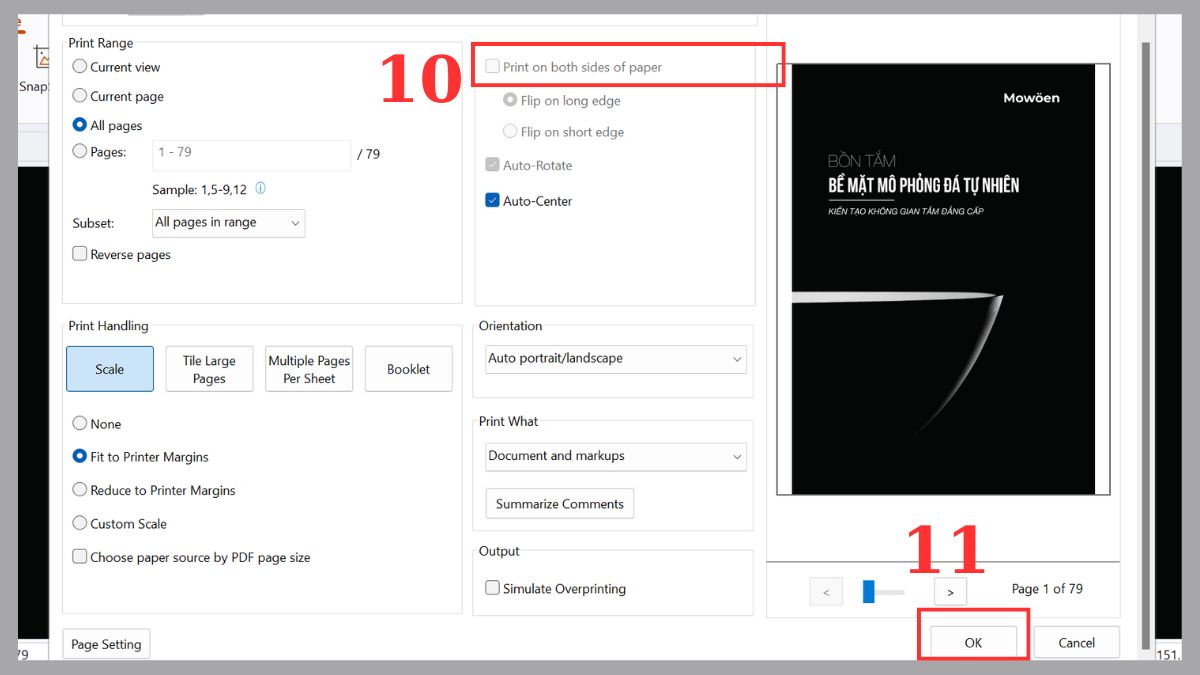The width and height of the screenshot is (1200, 675).
Task: Choose the Scale print handling option
Action: click(110, 369)
